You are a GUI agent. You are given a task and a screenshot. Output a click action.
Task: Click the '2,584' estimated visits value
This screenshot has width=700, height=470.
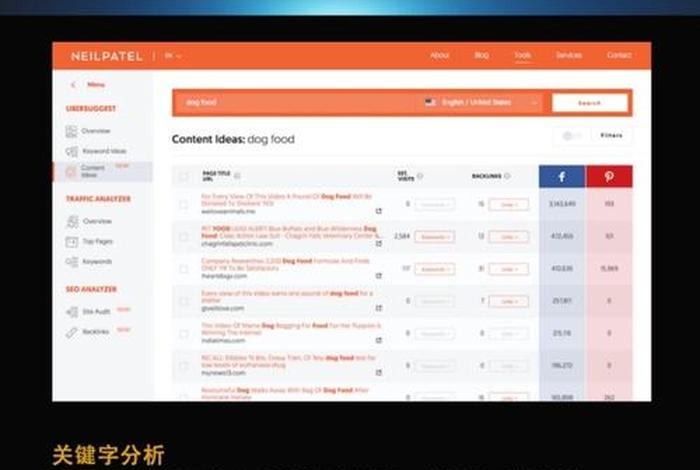pyautogui.click(x=402, y=236)
